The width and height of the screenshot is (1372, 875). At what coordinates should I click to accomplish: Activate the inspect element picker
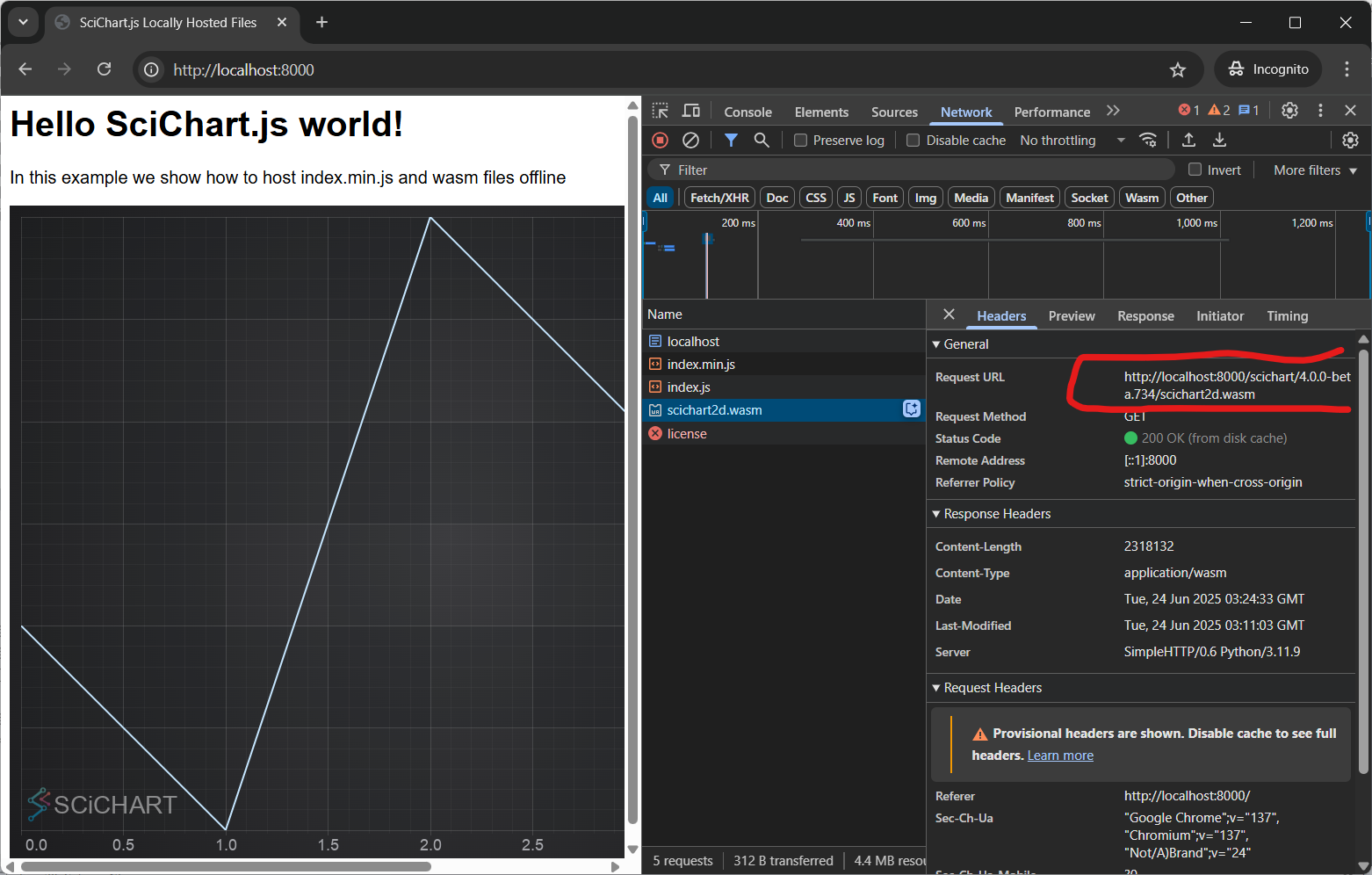(661, 111)
